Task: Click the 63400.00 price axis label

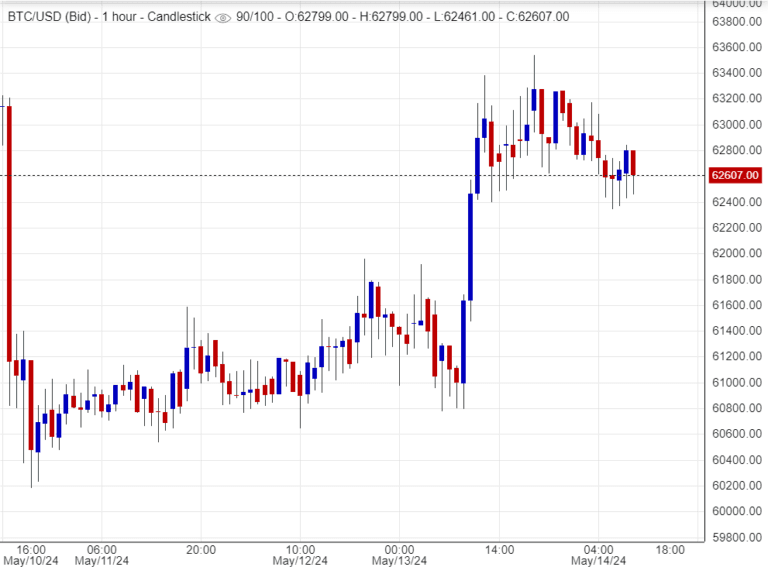Action: [736, 73]
